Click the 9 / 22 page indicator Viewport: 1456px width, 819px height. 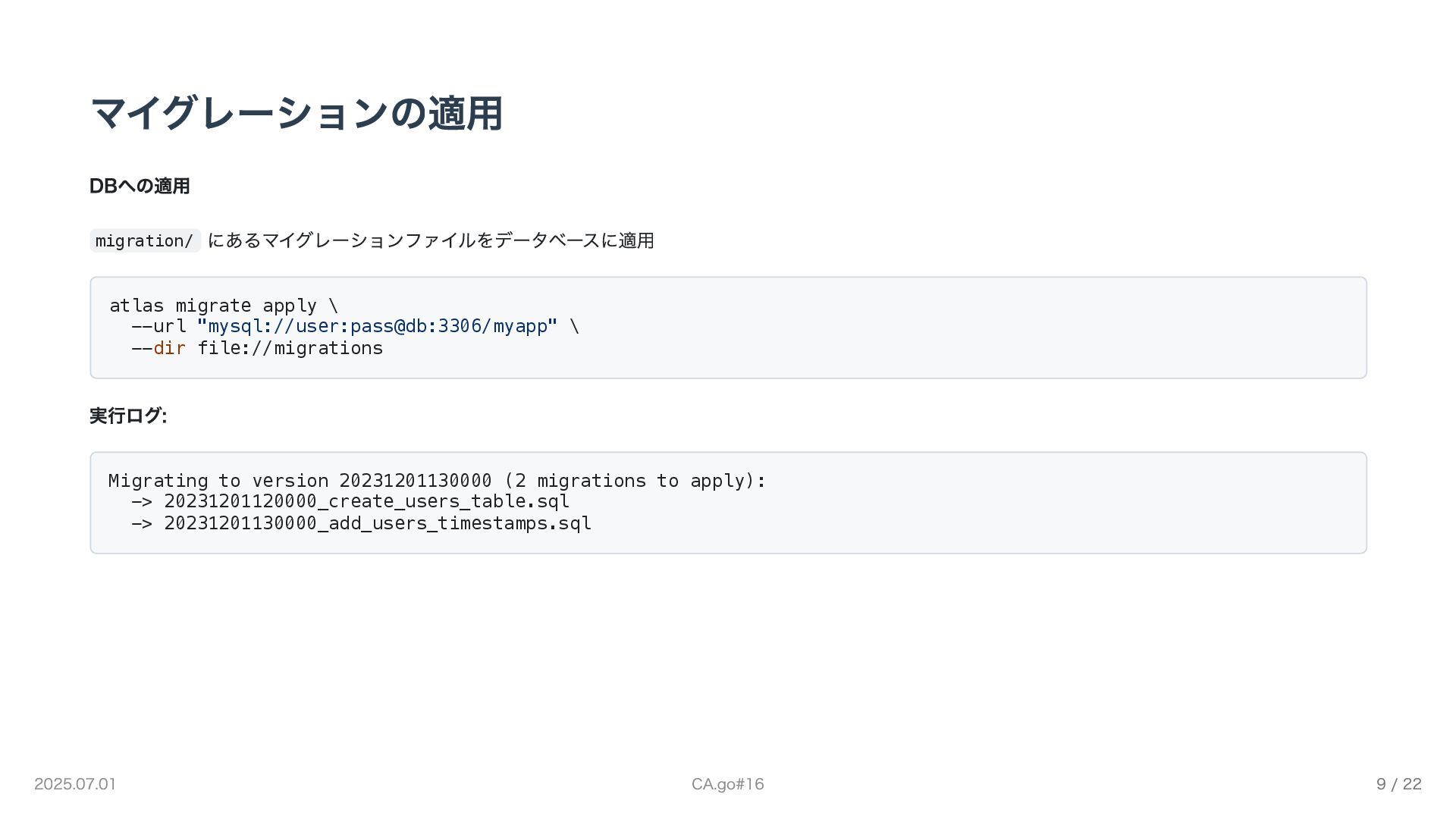1398,784
